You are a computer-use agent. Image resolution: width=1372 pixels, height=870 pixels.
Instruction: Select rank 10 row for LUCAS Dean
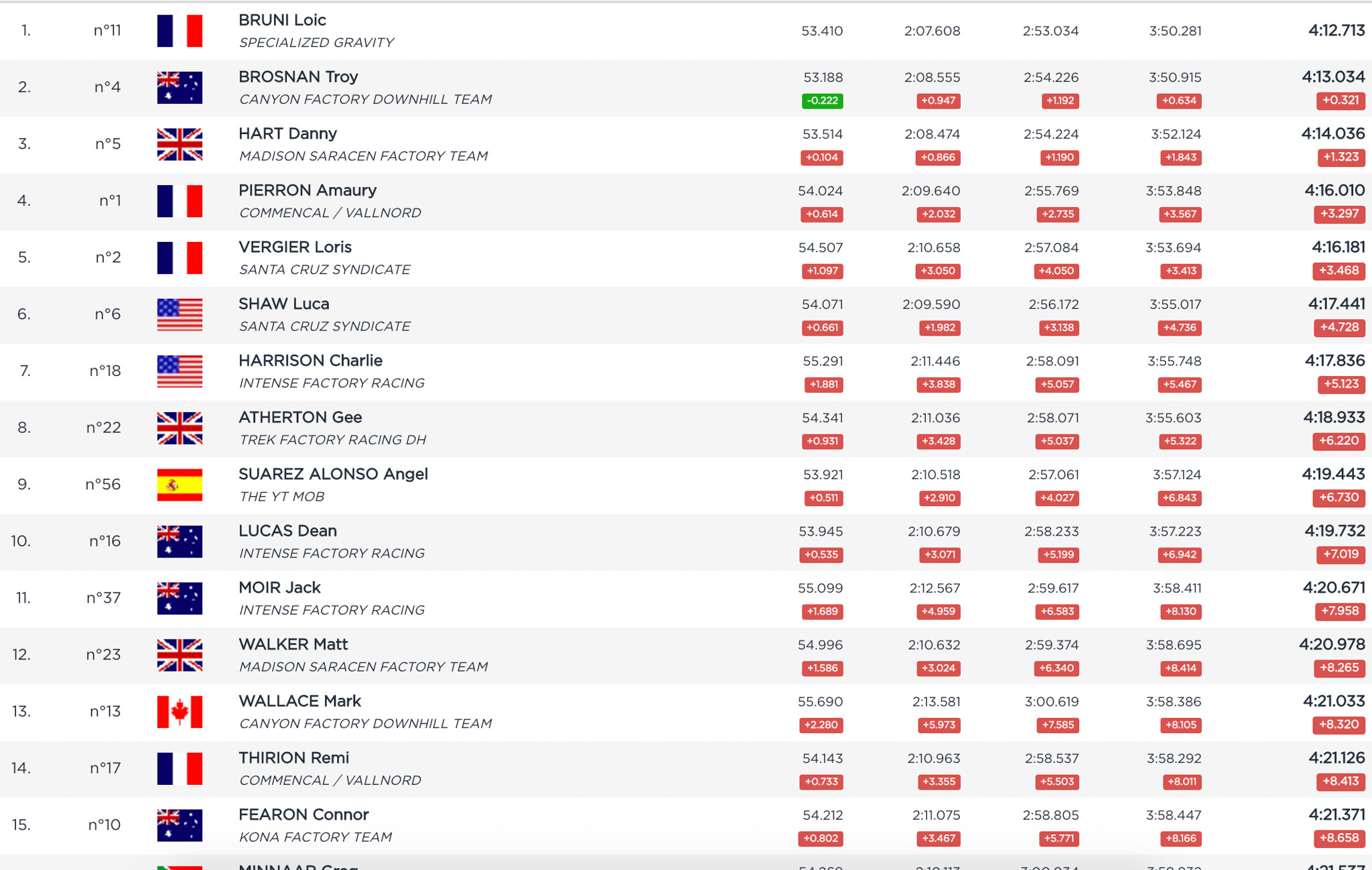(21, 541)
